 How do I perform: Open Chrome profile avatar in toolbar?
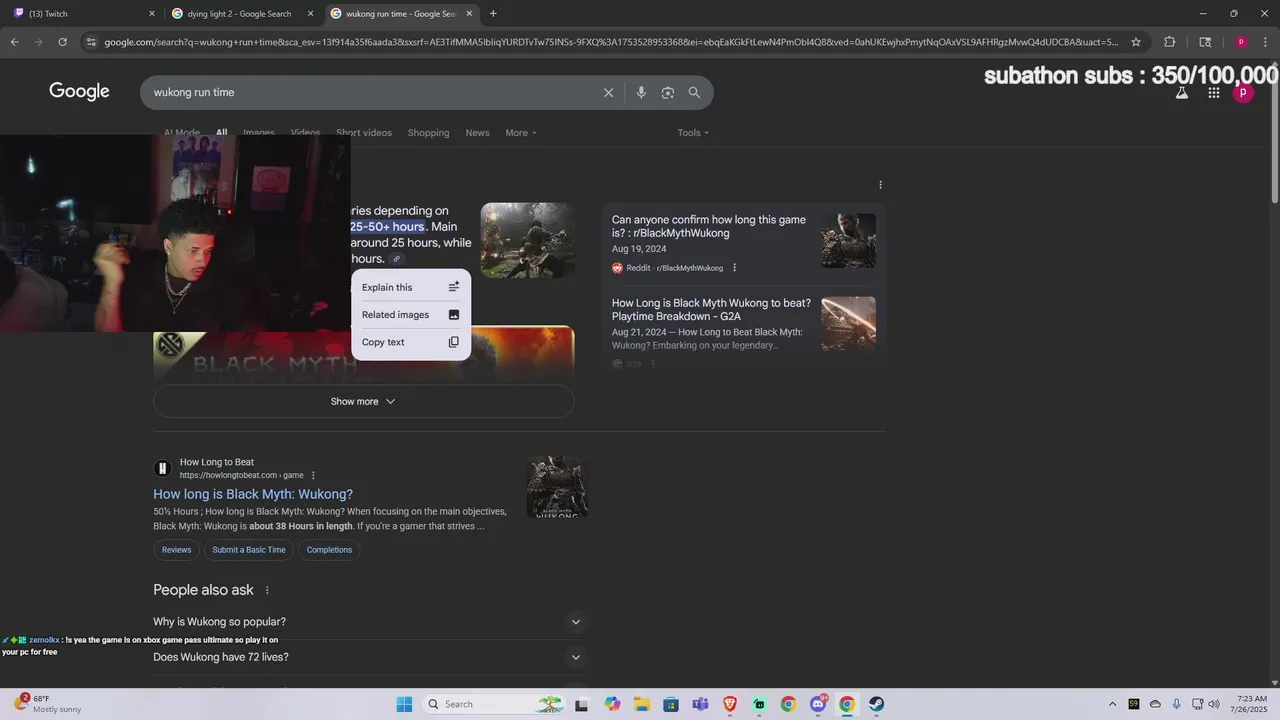coord(1241,42)
